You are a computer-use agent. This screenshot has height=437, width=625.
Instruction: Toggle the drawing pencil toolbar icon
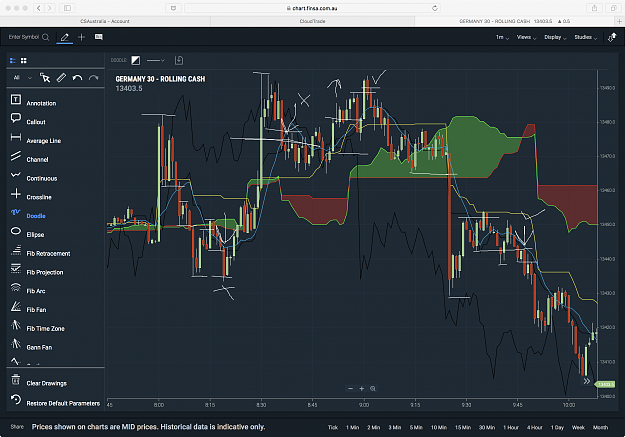coord(65,37)
